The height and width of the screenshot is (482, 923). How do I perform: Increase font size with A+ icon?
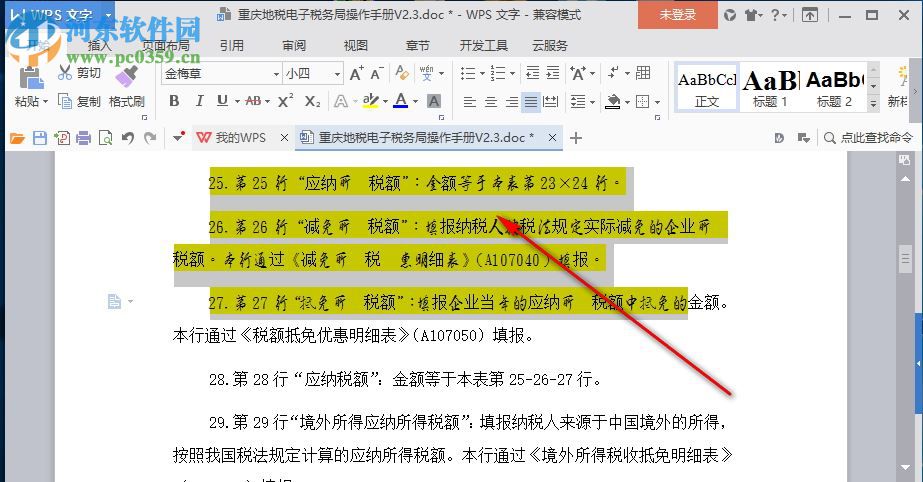pyautogui.click(x=357, y=73)
